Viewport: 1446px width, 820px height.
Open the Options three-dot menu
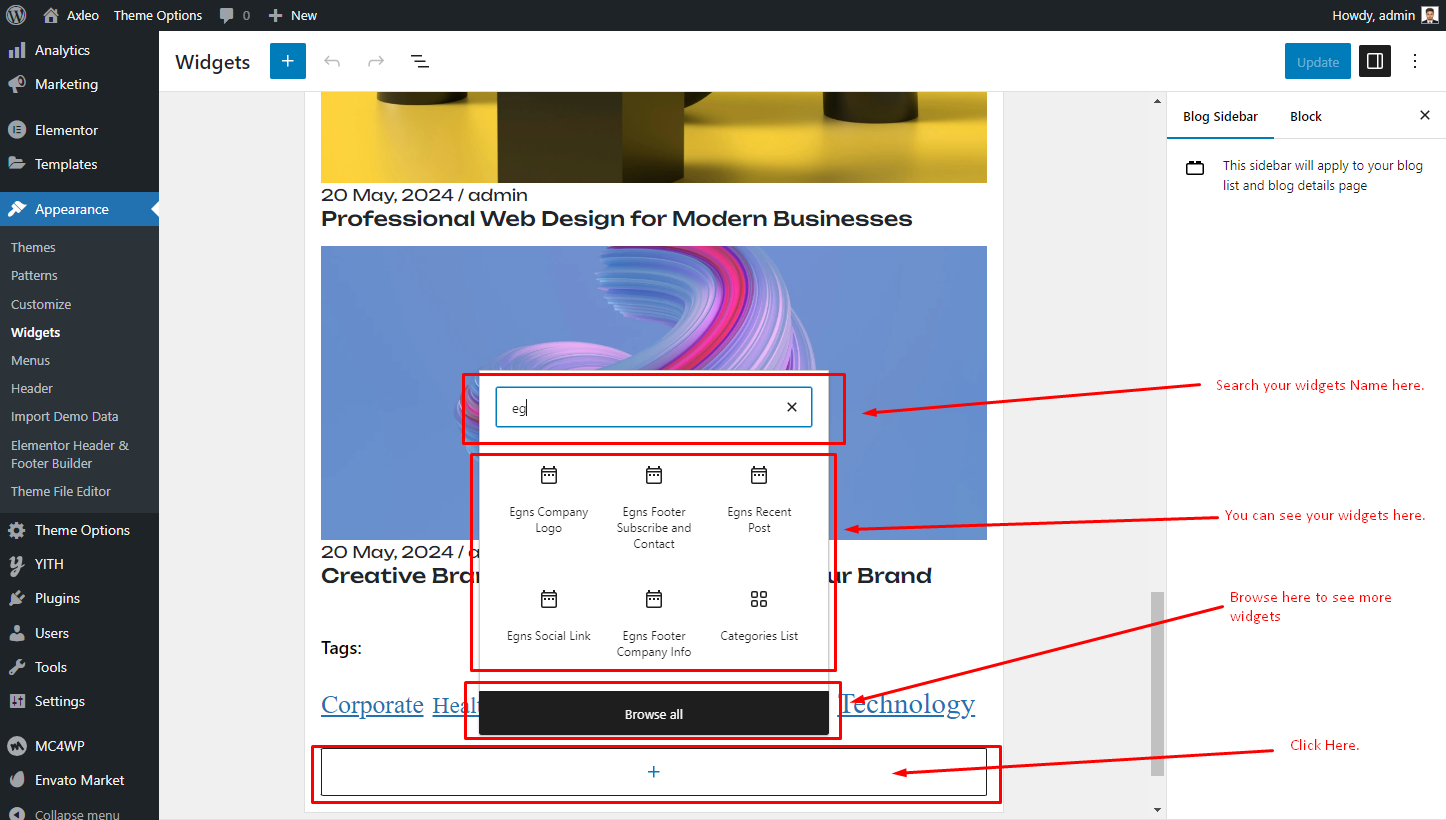click(1415, 61)
